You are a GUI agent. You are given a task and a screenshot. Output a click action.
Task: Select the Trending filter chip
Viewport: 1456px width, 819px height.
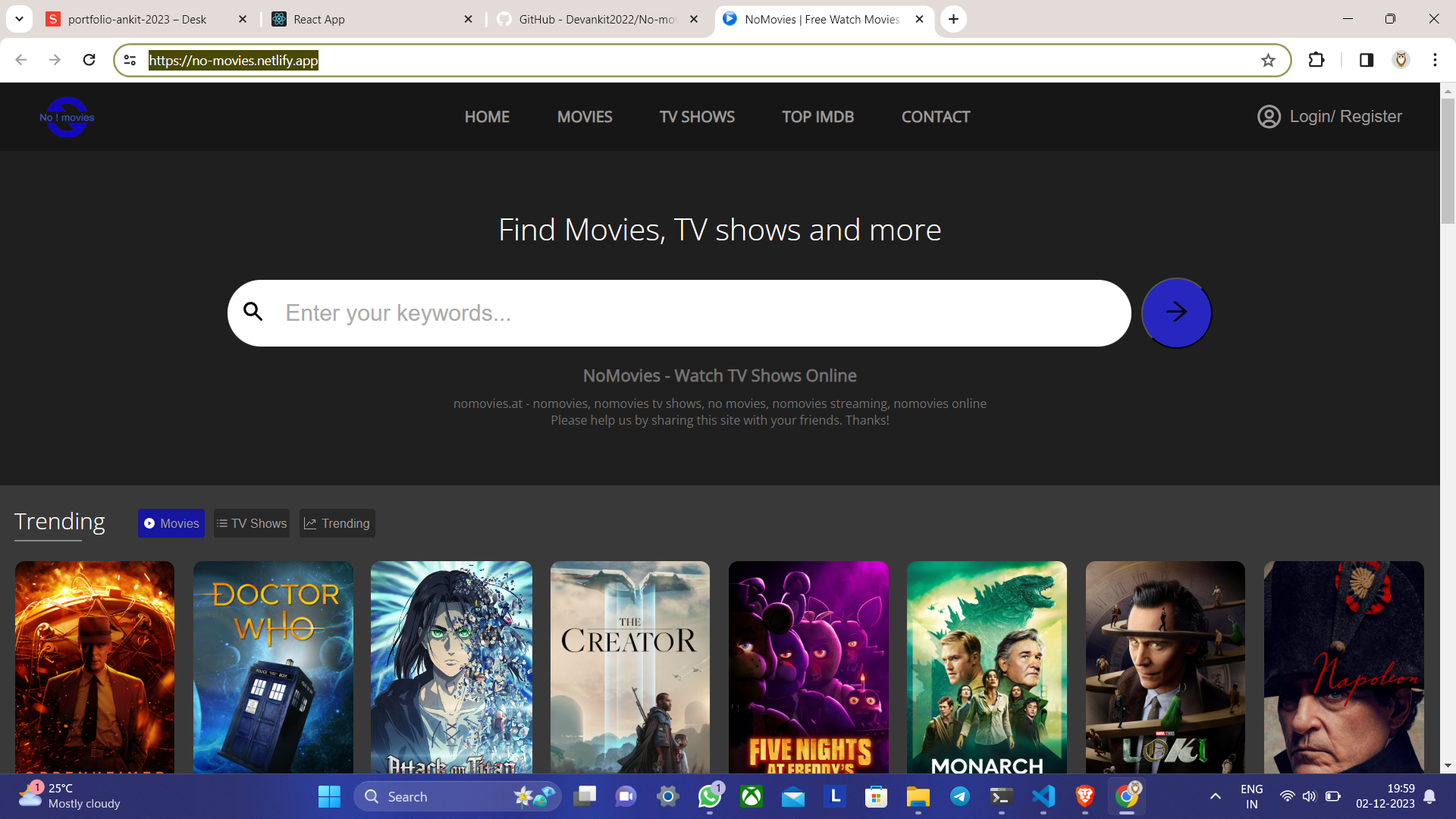coord(337,523)
